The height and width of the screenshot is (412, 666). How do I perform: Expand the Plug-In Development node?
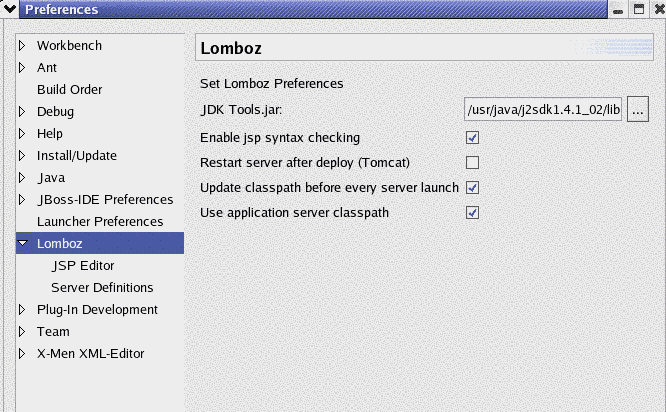click(23, 310)
